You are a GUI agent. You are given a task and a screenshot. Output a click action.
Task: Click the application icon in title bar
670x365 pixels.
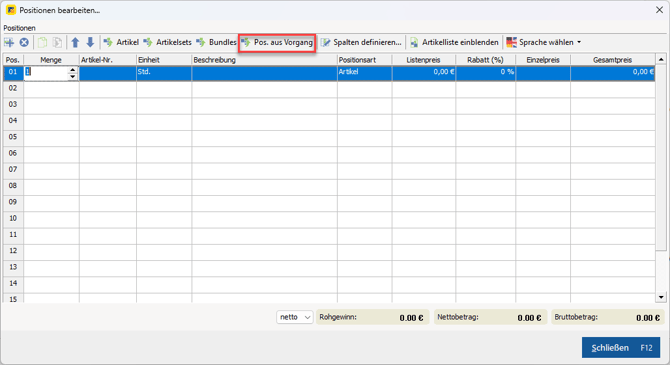click(x=11, y=10)
